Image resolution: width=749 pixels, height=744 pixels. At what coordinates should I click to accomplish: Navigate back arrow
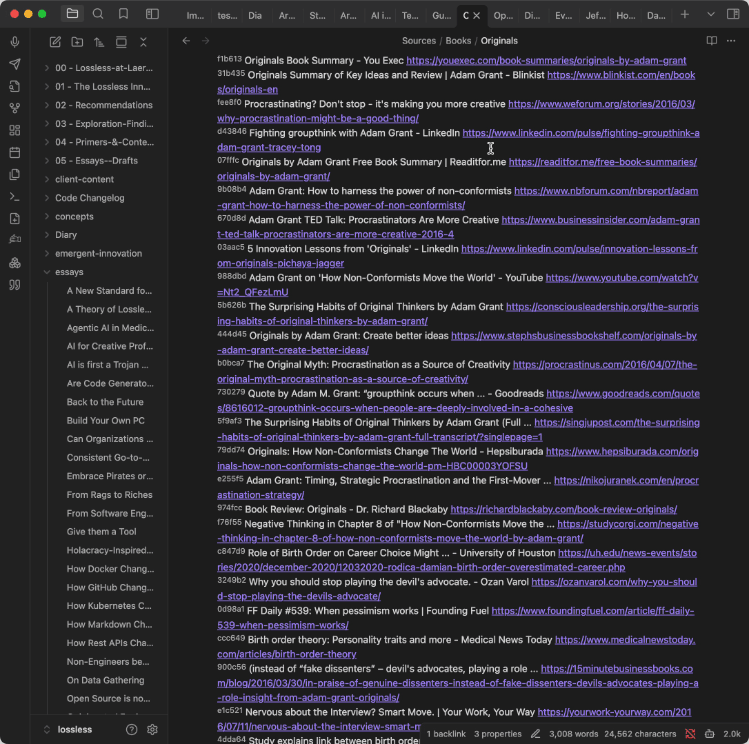coord(186,41)
